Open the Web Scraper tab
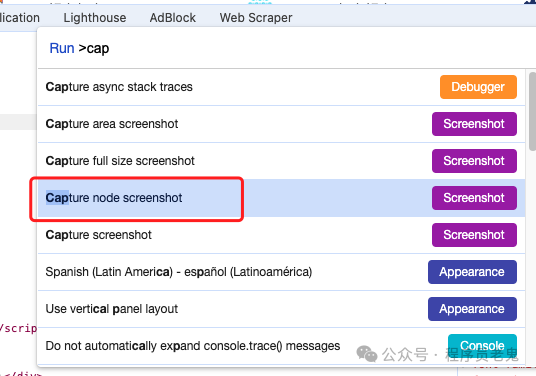Viewport: 536px width, 376px height. (x=256, y=18)
